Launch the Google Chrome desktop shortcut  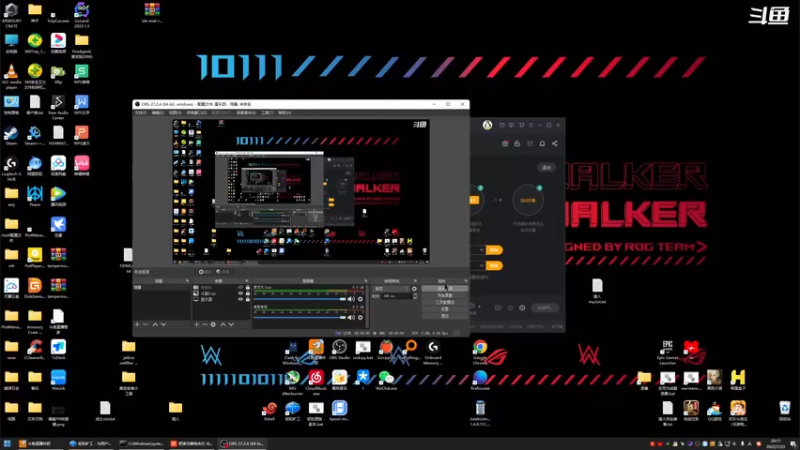[480, 351]
